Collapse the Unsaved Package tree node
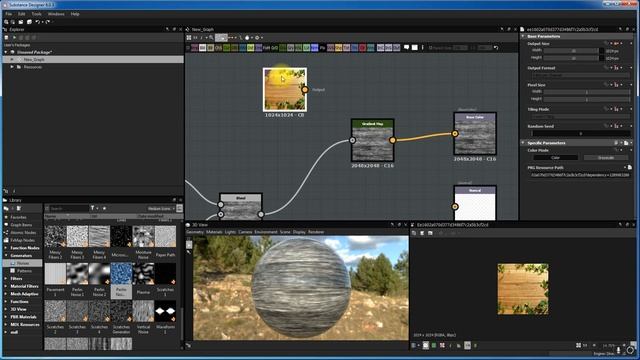This screenshot has height=360, width=640. click(x=6, y=52)
